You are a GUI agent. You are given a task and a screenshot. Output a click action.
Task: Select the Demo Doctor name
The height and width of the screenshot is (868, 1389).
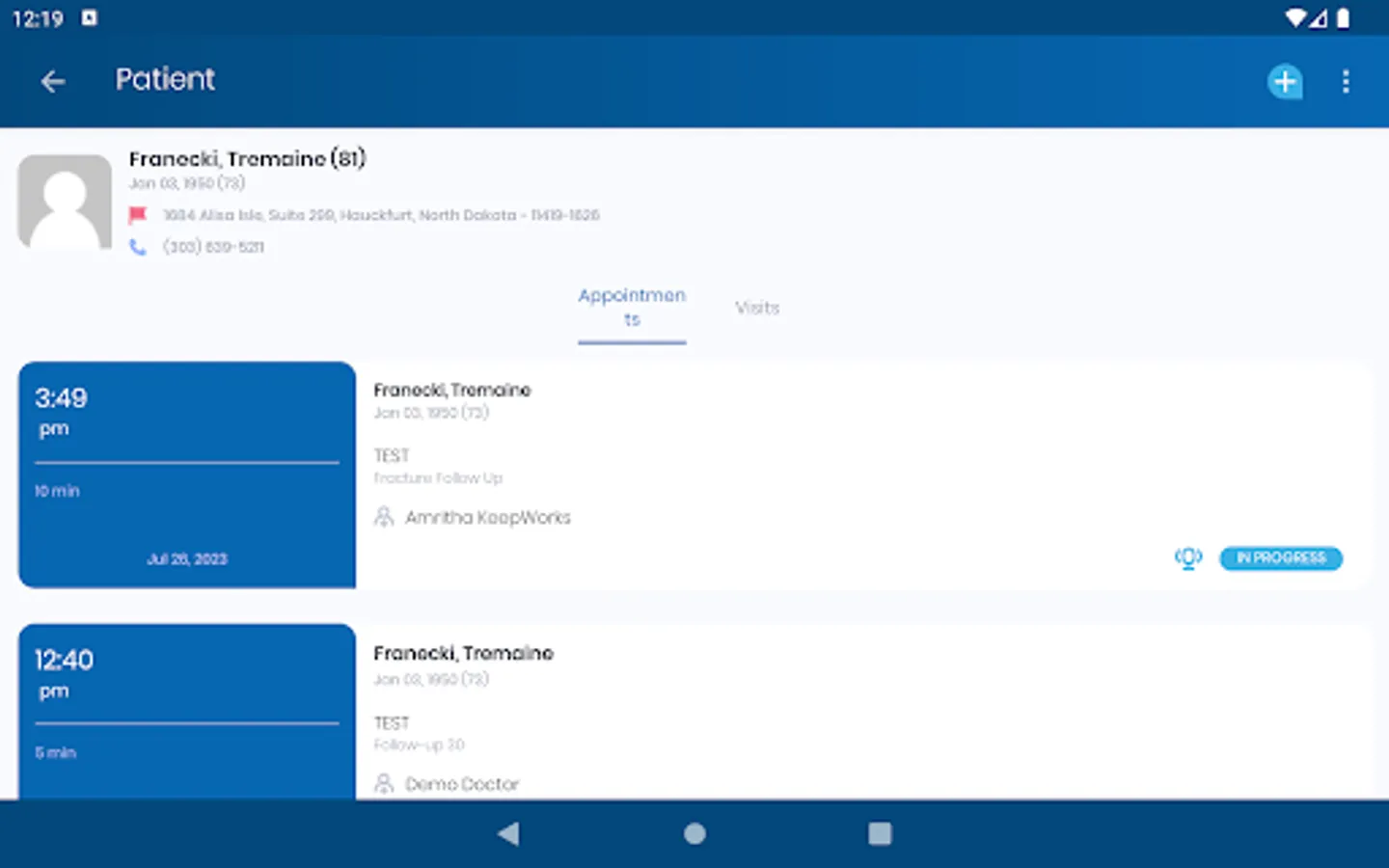pyautogui.click(x=462, y=784)
